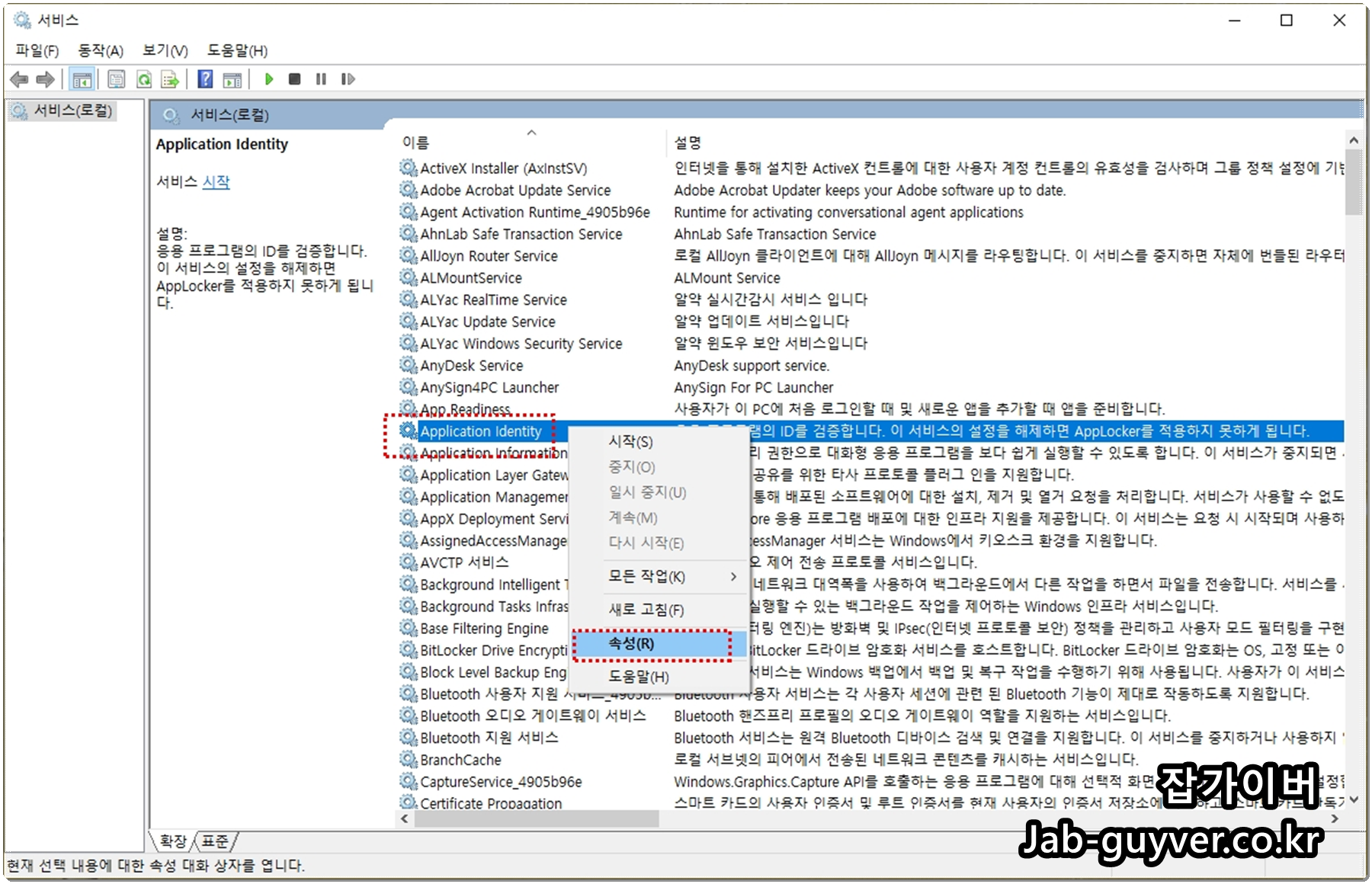
Task: Select Application Layer Gateway service row
Action: coord(494,475)
